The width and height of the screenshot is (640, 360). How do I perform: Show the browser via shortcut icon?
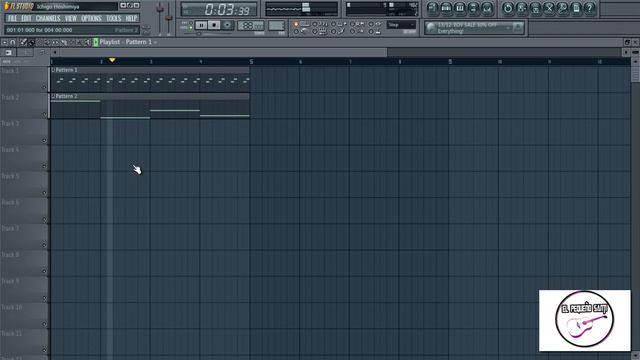pyautogui.click(x=473, y=8)
